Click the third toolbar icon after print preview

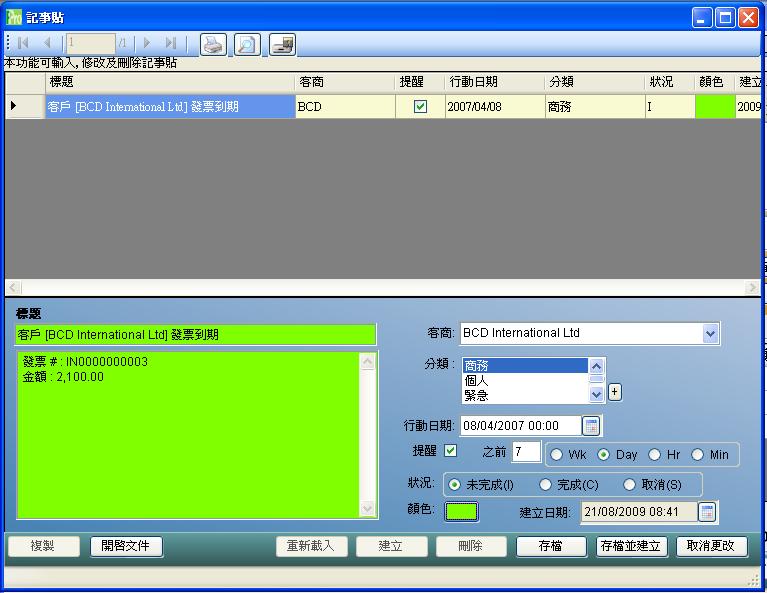[x=282, y=43]
